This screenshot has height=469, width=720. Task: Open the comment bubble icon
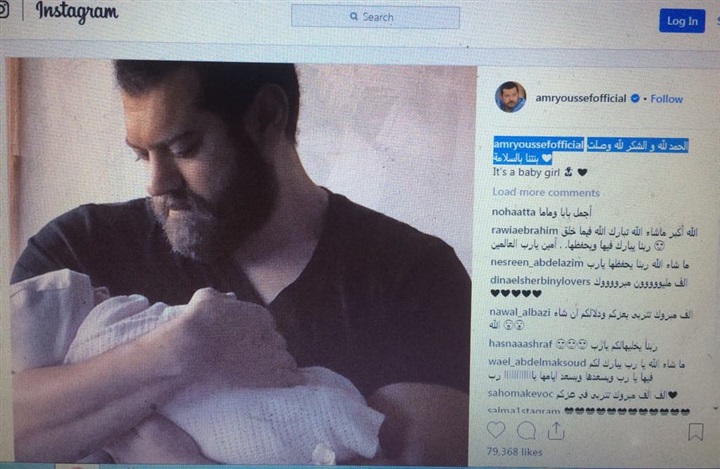(x=526, y=430)
